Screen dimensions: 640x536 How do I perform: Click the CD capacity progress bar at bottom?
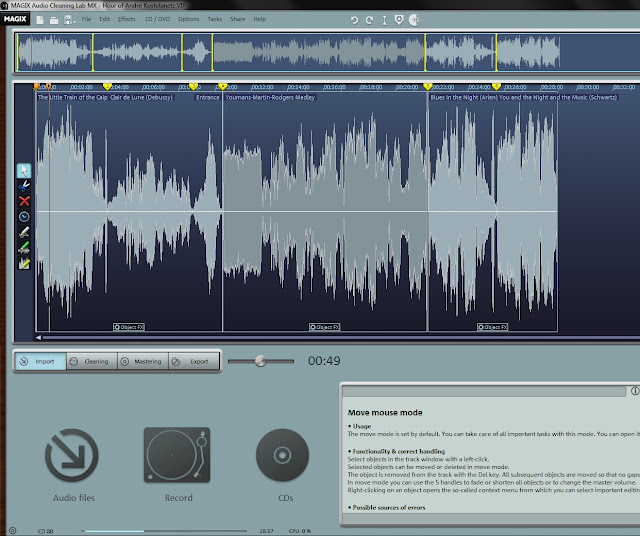point(167,531)
